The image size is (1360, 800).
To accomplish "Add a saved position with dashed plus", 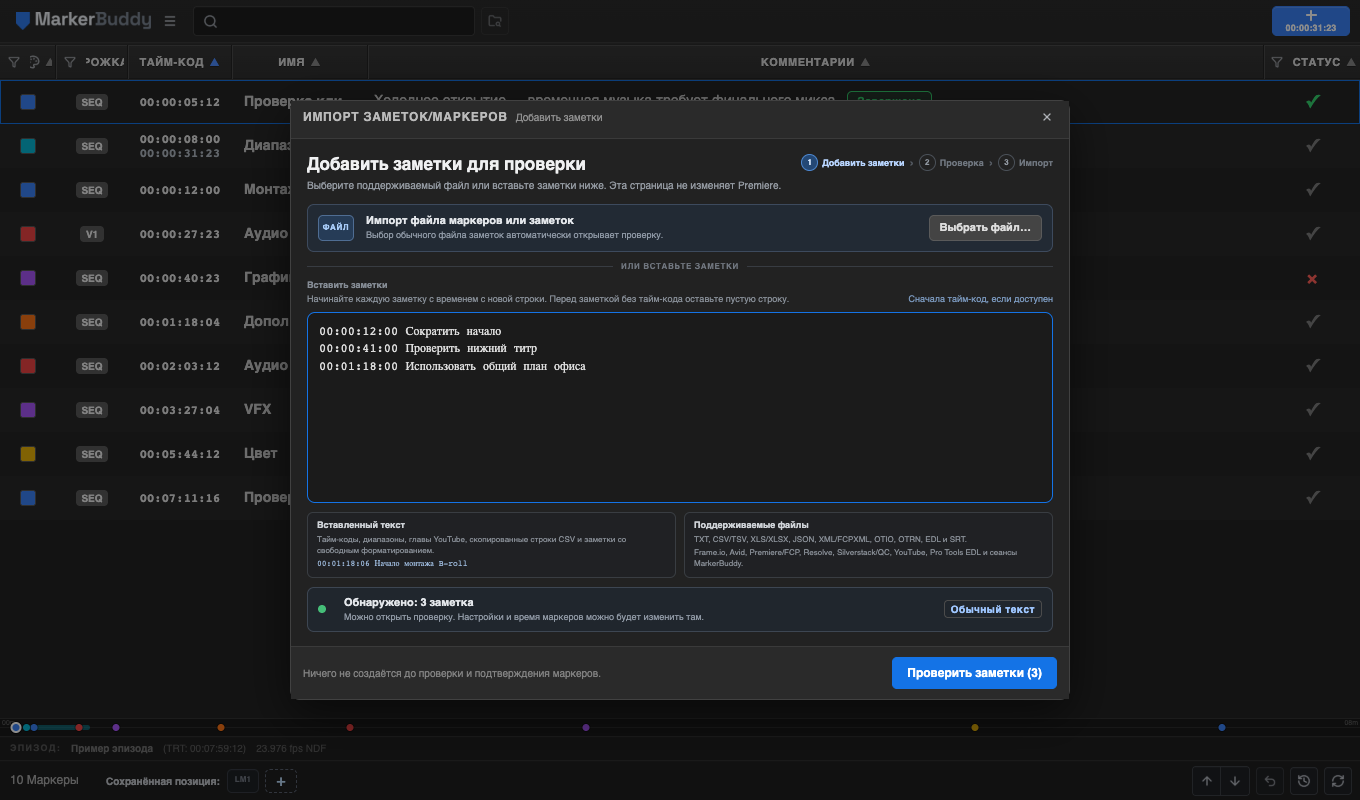I will tap(281, 781).
